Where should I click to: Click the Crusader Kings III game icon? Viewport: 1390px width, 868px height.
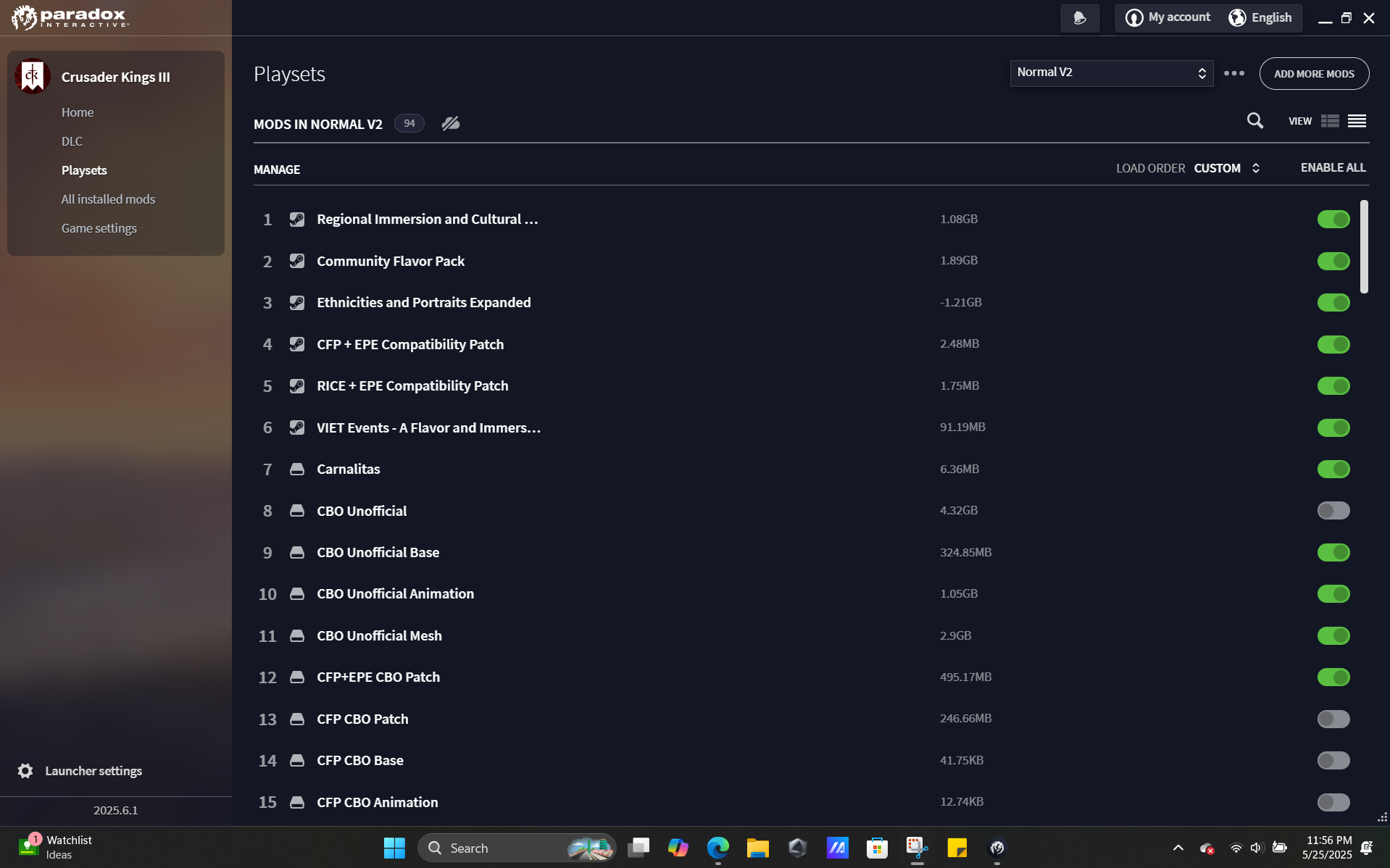coord(32,76)
